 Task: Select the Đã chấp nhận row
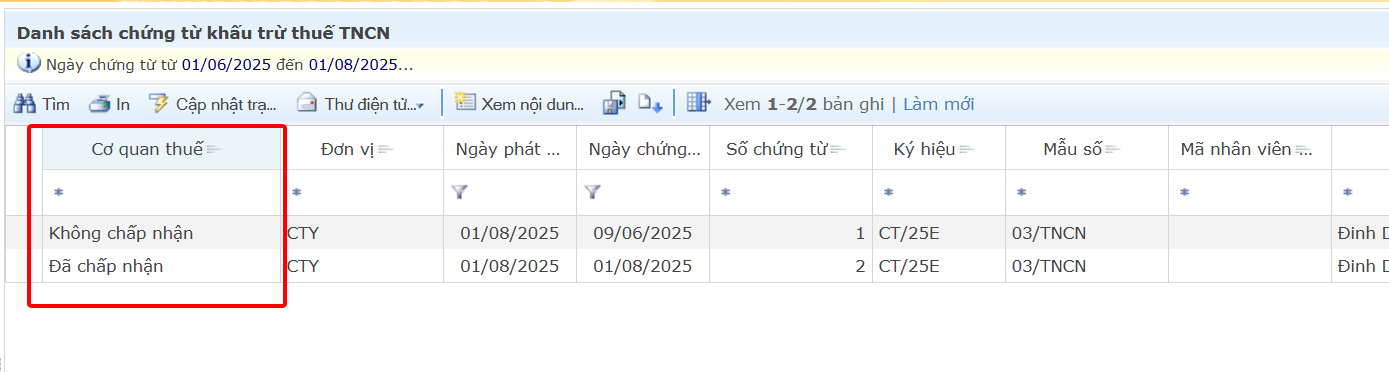pos(694,266)
